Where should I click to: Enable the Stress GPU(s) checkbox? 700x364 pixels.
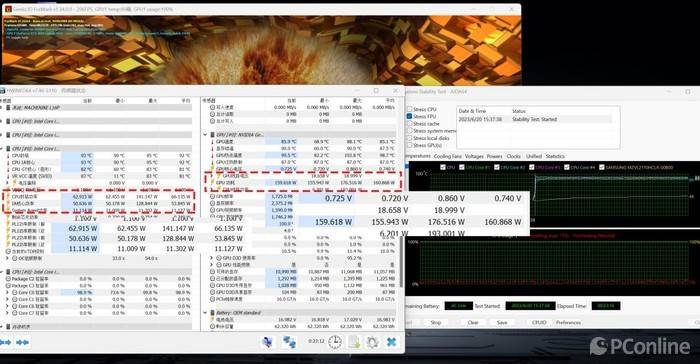(409, 145)
